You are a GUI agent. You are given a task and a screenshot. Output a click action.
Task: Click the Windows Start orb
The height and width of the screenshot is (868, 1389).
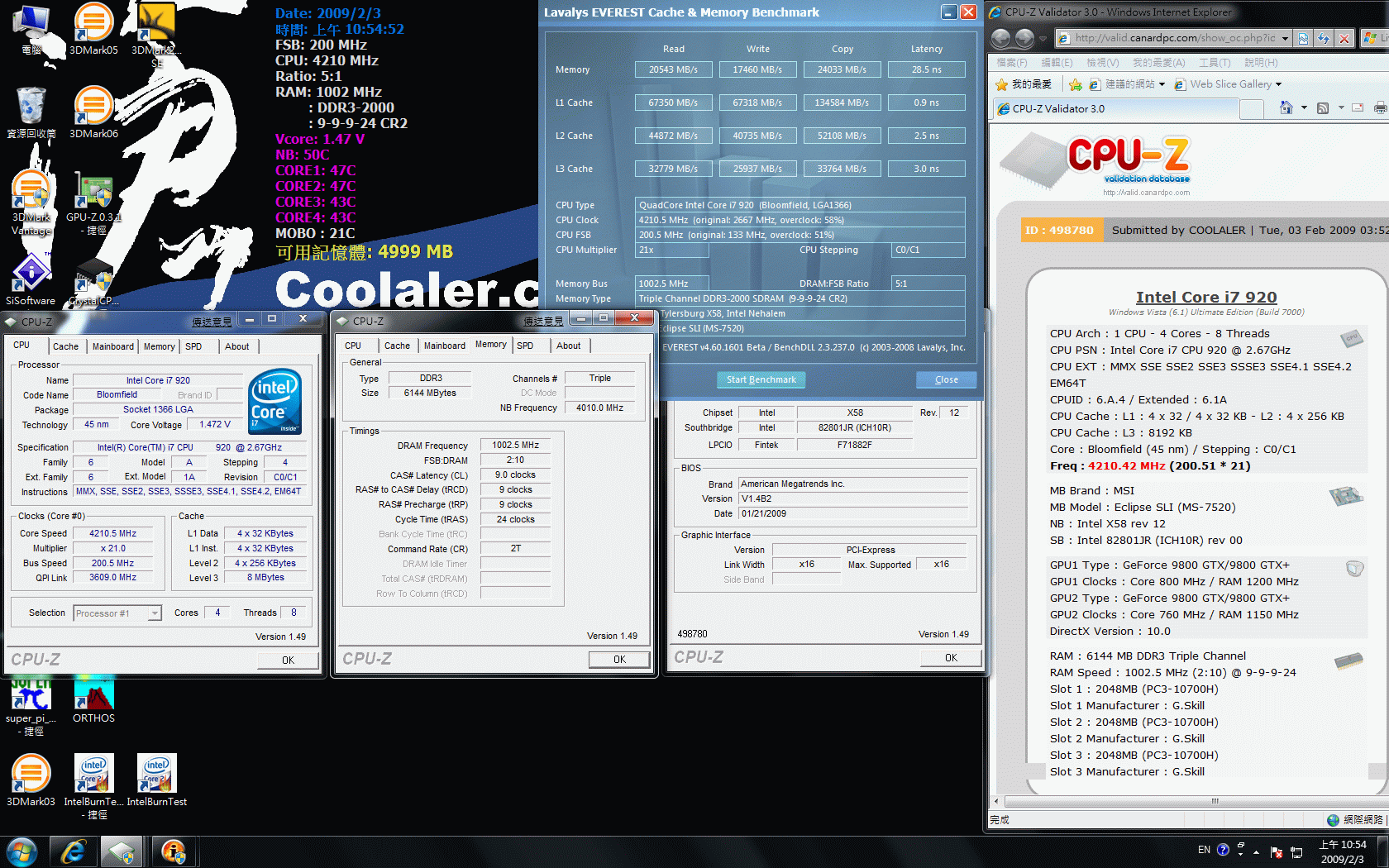click(x=21, y=851)
